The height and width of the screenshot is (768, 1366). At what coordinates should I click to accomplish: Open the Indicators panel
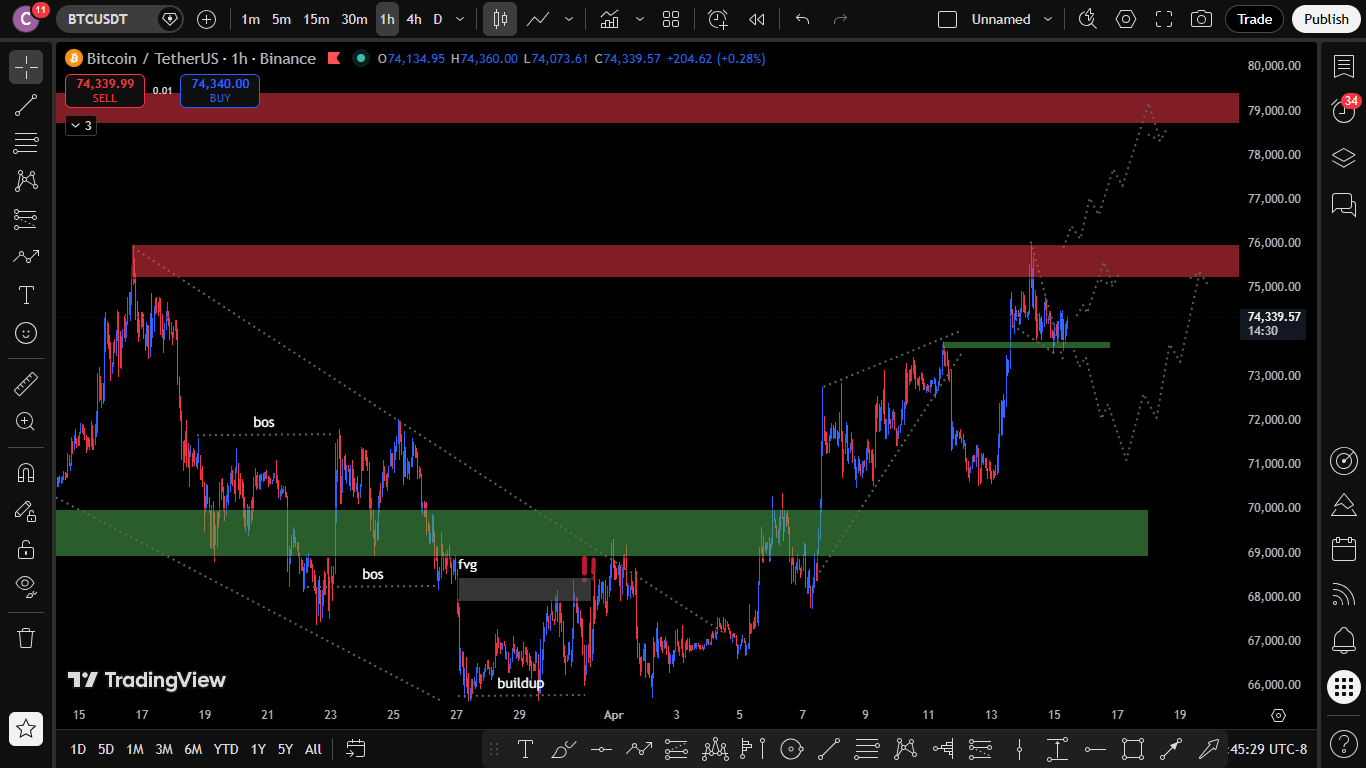coord(608,19)
